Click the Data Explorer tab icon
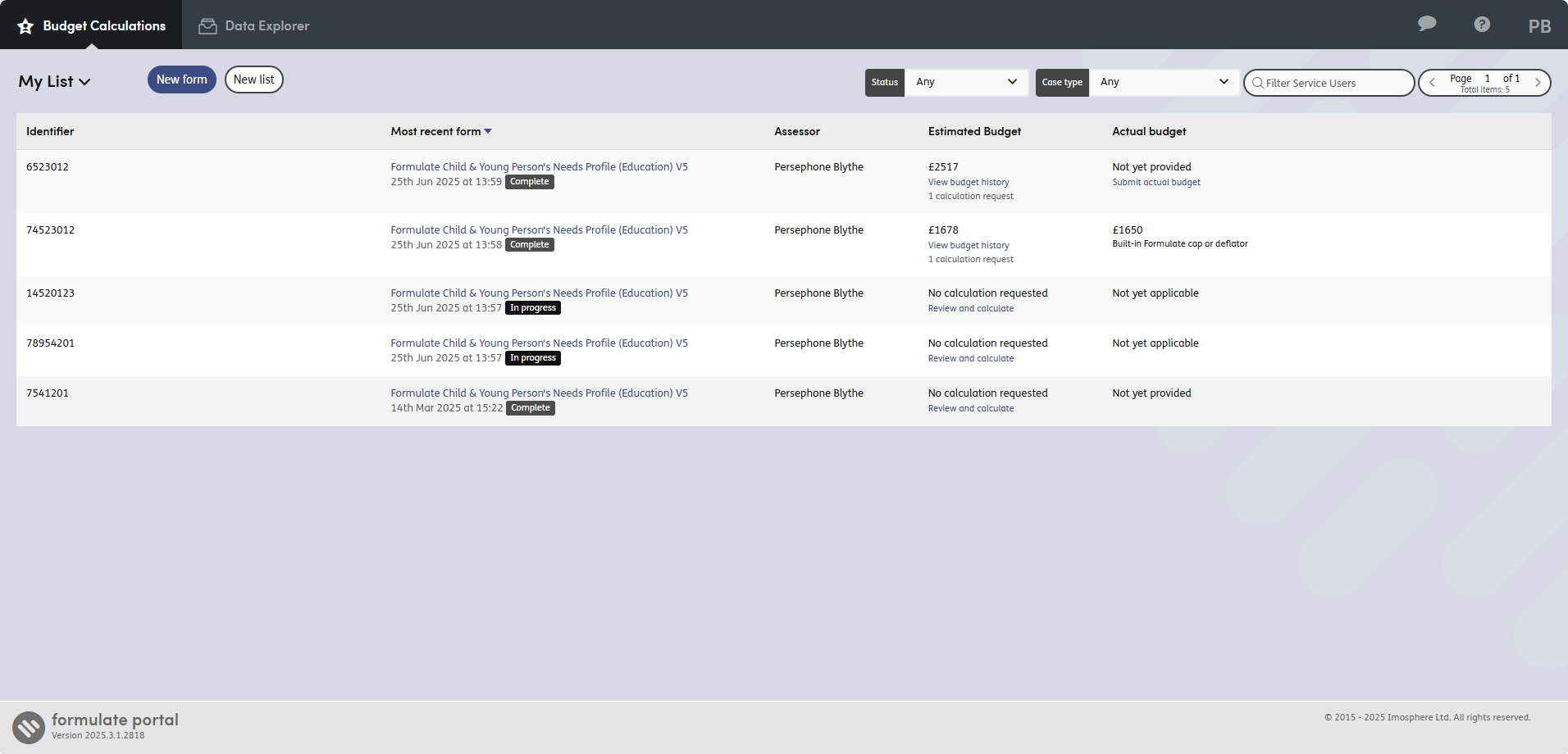The image size is (1568, 754). pos(207,26)
